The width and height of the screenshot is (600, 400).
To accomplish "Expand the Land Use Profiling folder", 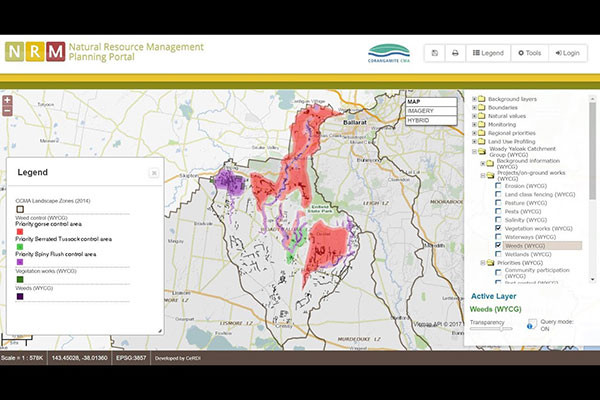I will click(474, 141).
